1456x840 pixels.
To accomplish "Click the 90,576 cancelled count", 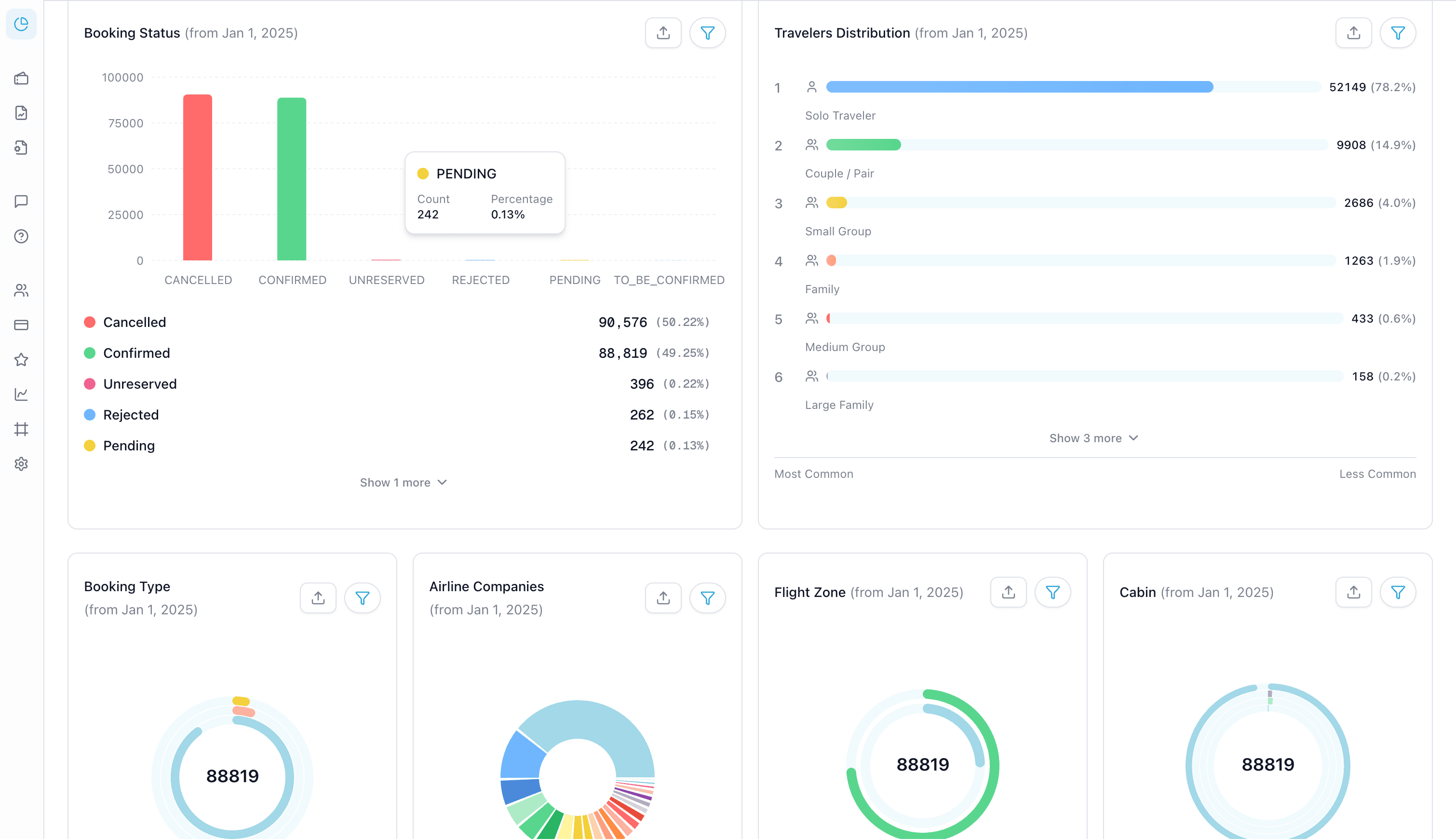I will 623,322.
